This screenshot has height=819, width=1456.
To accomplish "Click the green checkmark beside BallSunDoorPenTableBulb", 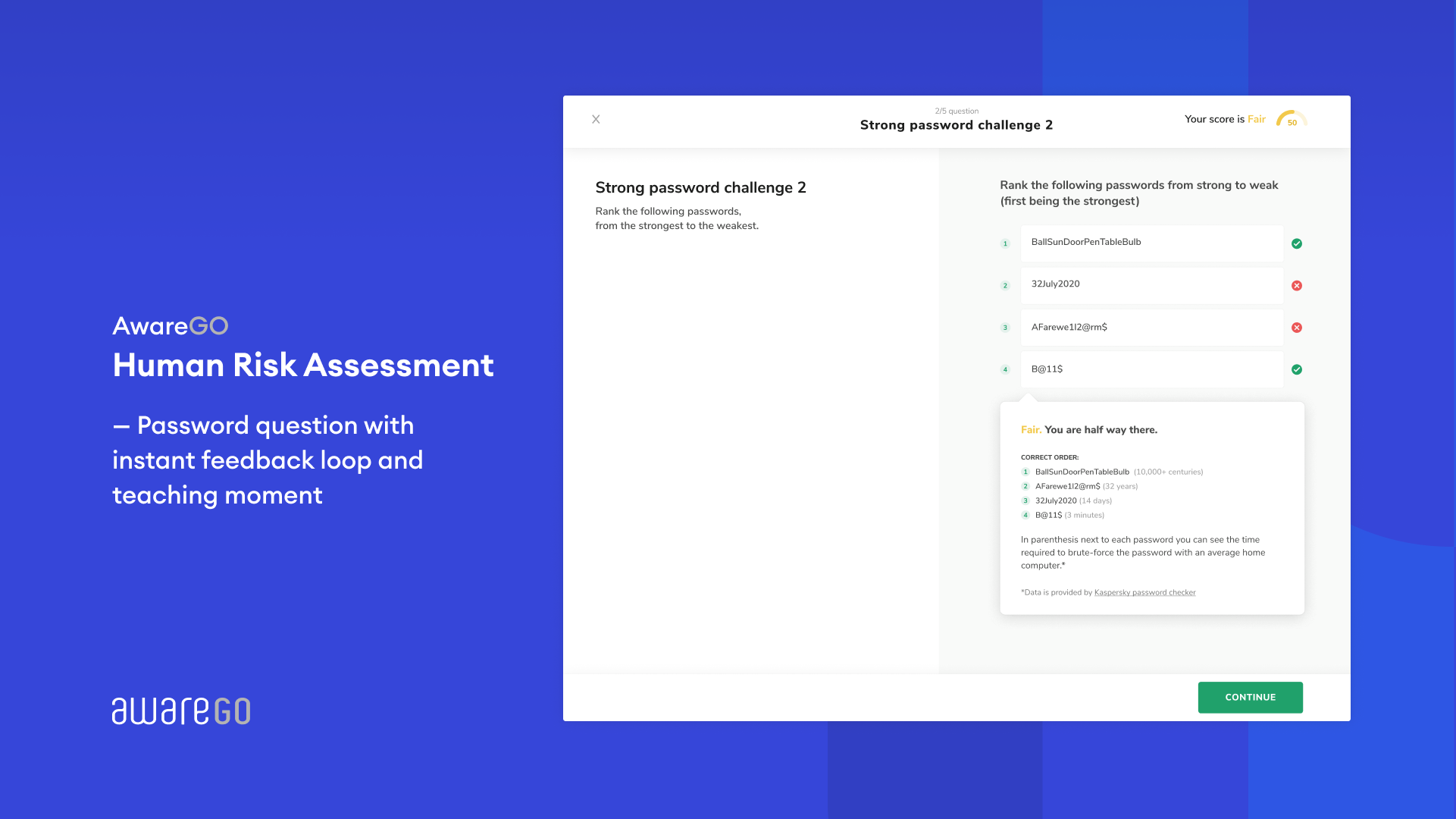I will tap(1297, 243).
